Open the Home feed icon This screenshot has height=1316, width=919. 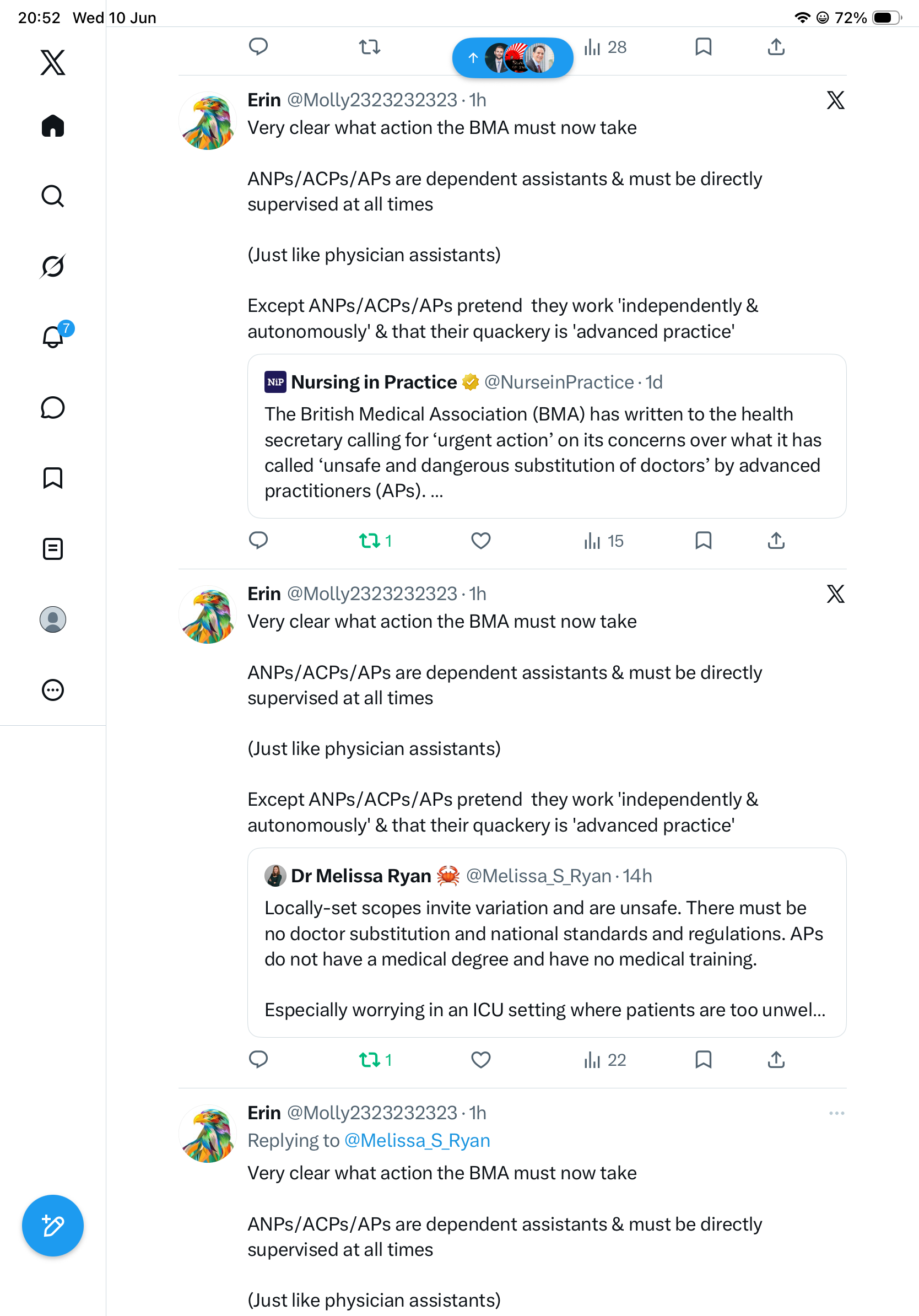tap(53, 126)
